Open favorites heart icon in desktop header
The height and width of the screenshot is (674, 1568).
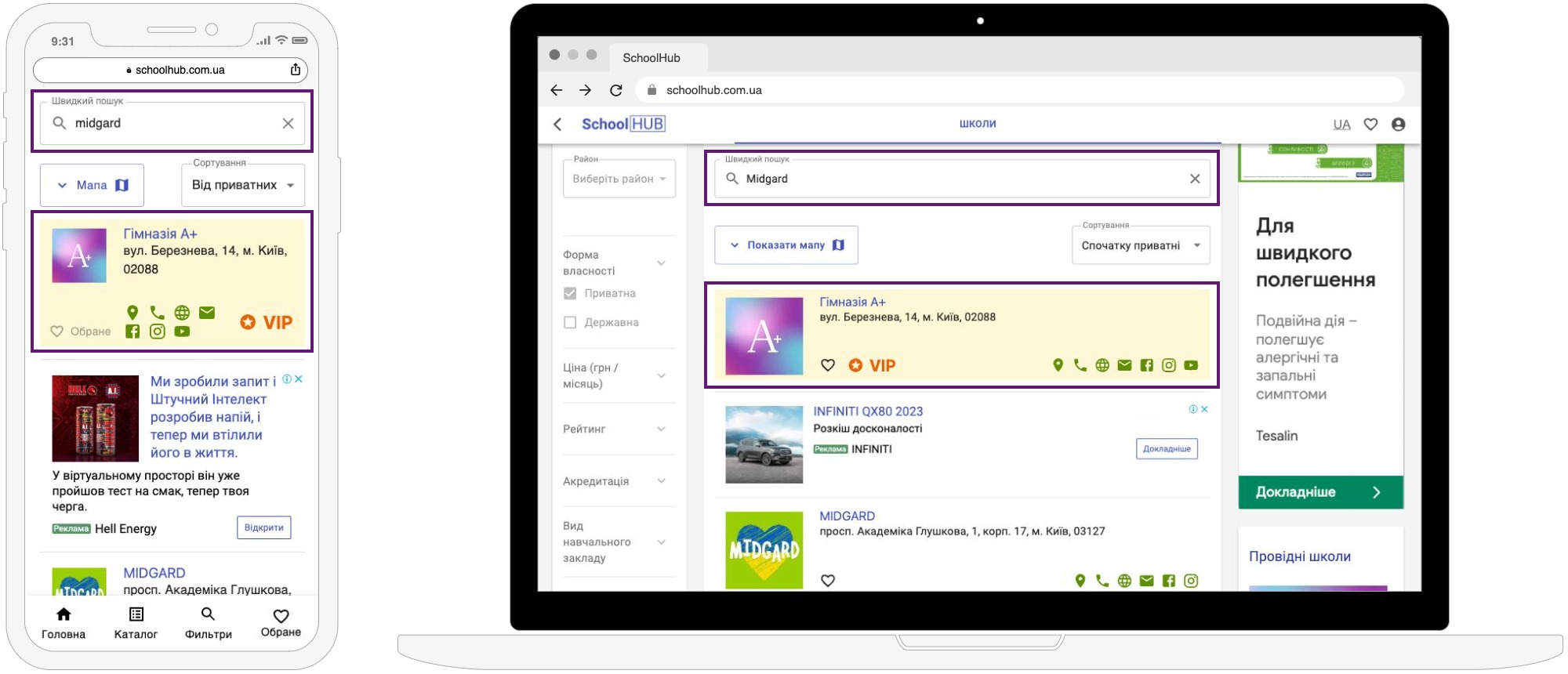pyautogui.click(x=1370, y=124)
